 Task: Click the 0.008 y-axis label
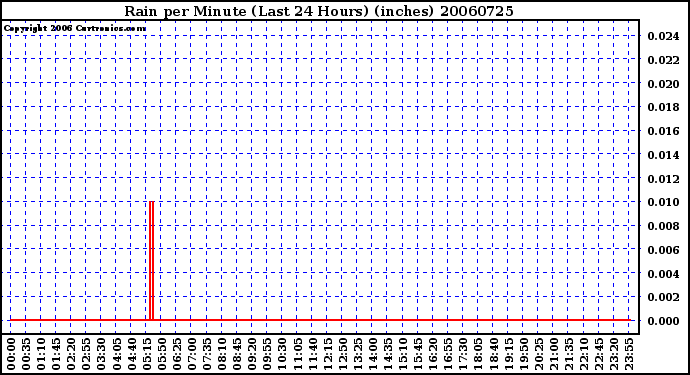point(663,226)
